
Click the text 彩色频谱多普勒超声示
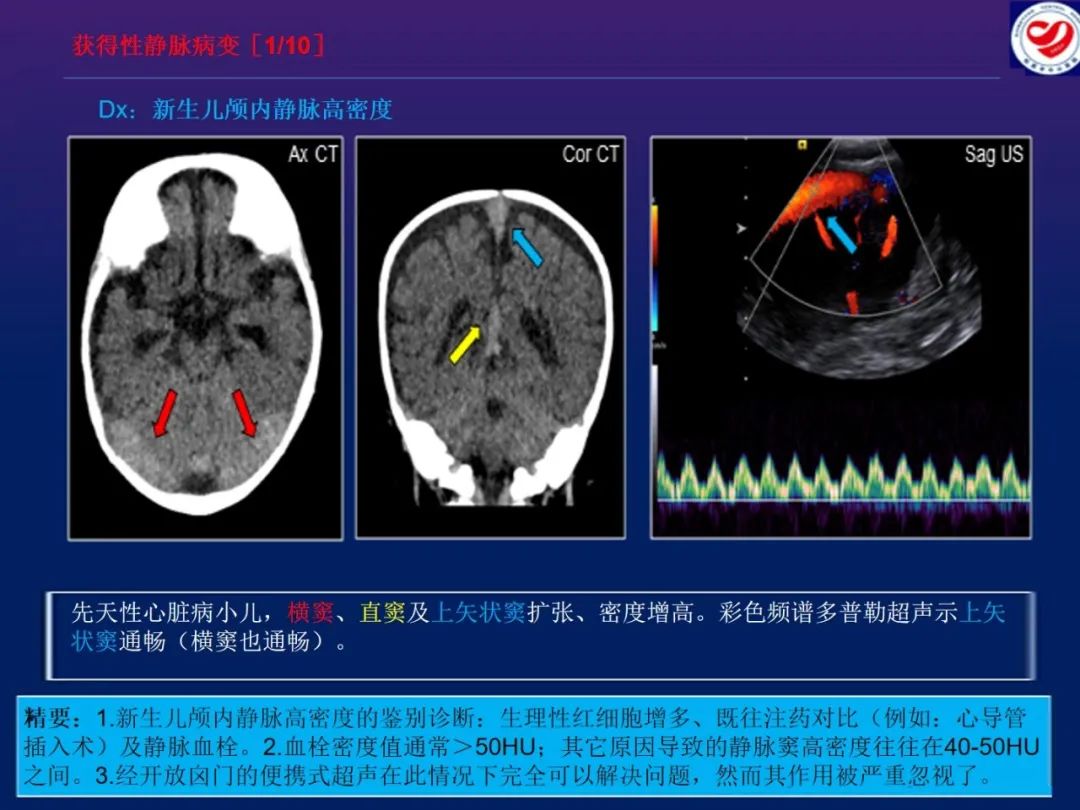838,612
